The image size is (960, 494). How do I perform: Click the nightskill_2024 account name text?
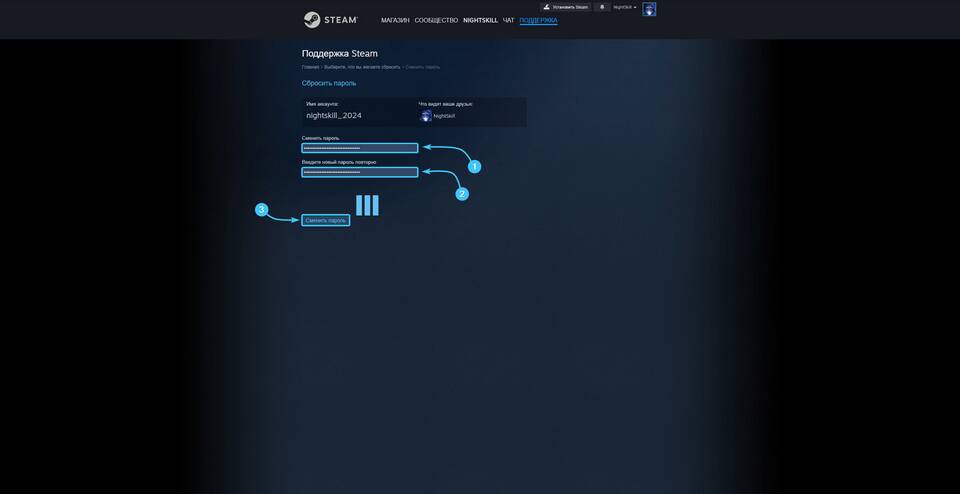334,116
